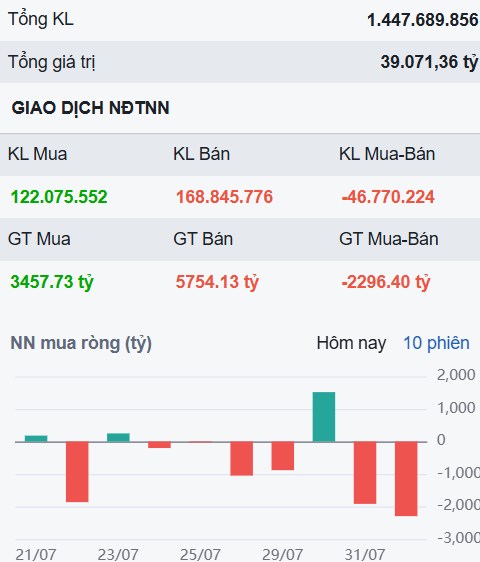Click the 'NN mua ròng (tỷ)' chart title
The image size is (480, 562).
[81, 343]
